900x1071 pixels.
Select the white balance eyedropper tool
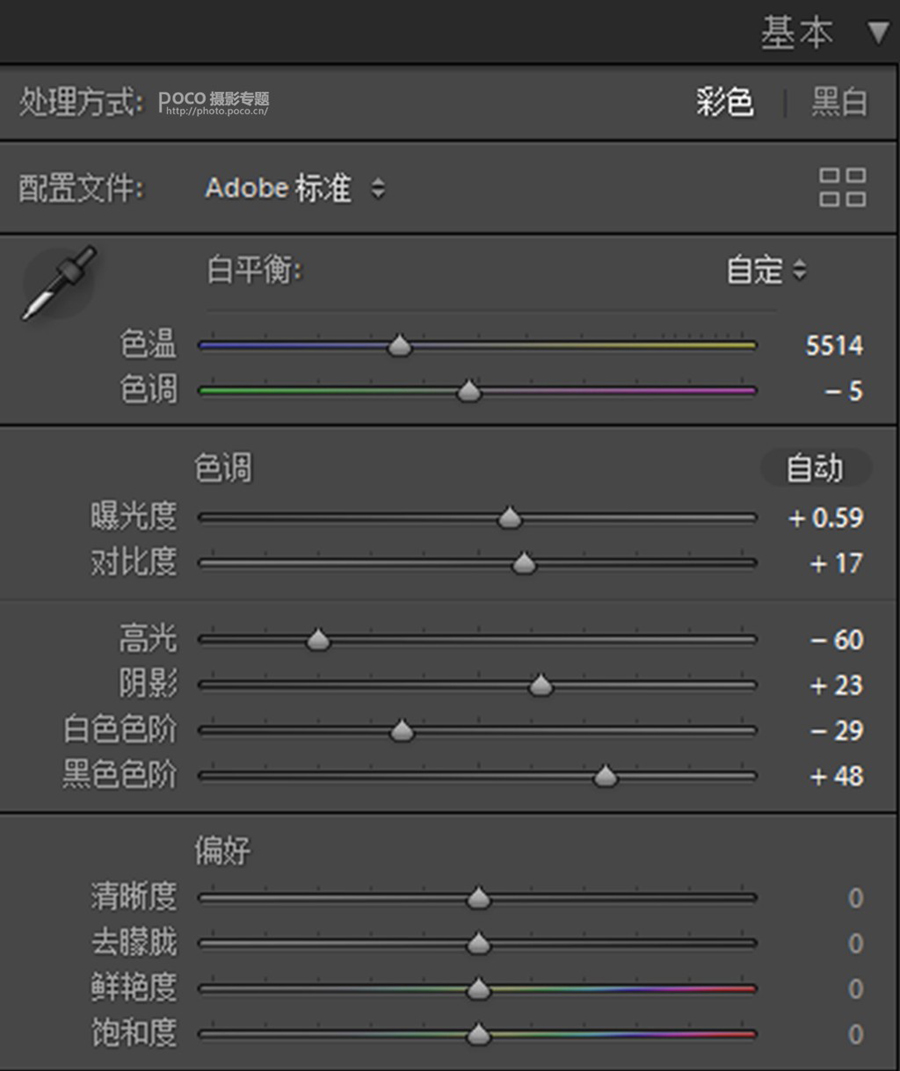coord(60,283)
